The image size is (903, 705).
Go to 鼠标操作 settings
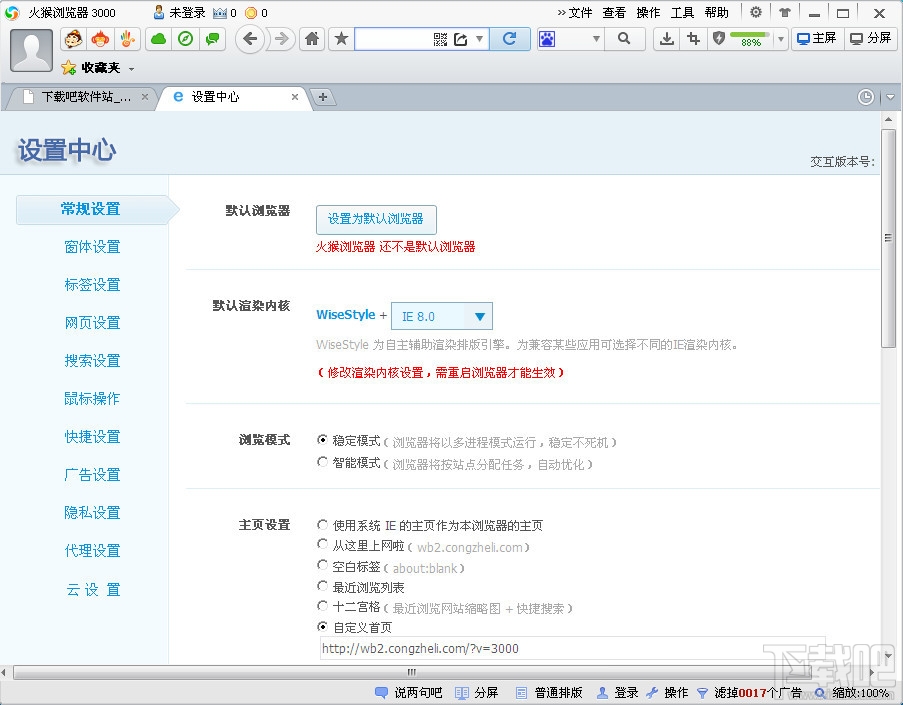[92, 399]
